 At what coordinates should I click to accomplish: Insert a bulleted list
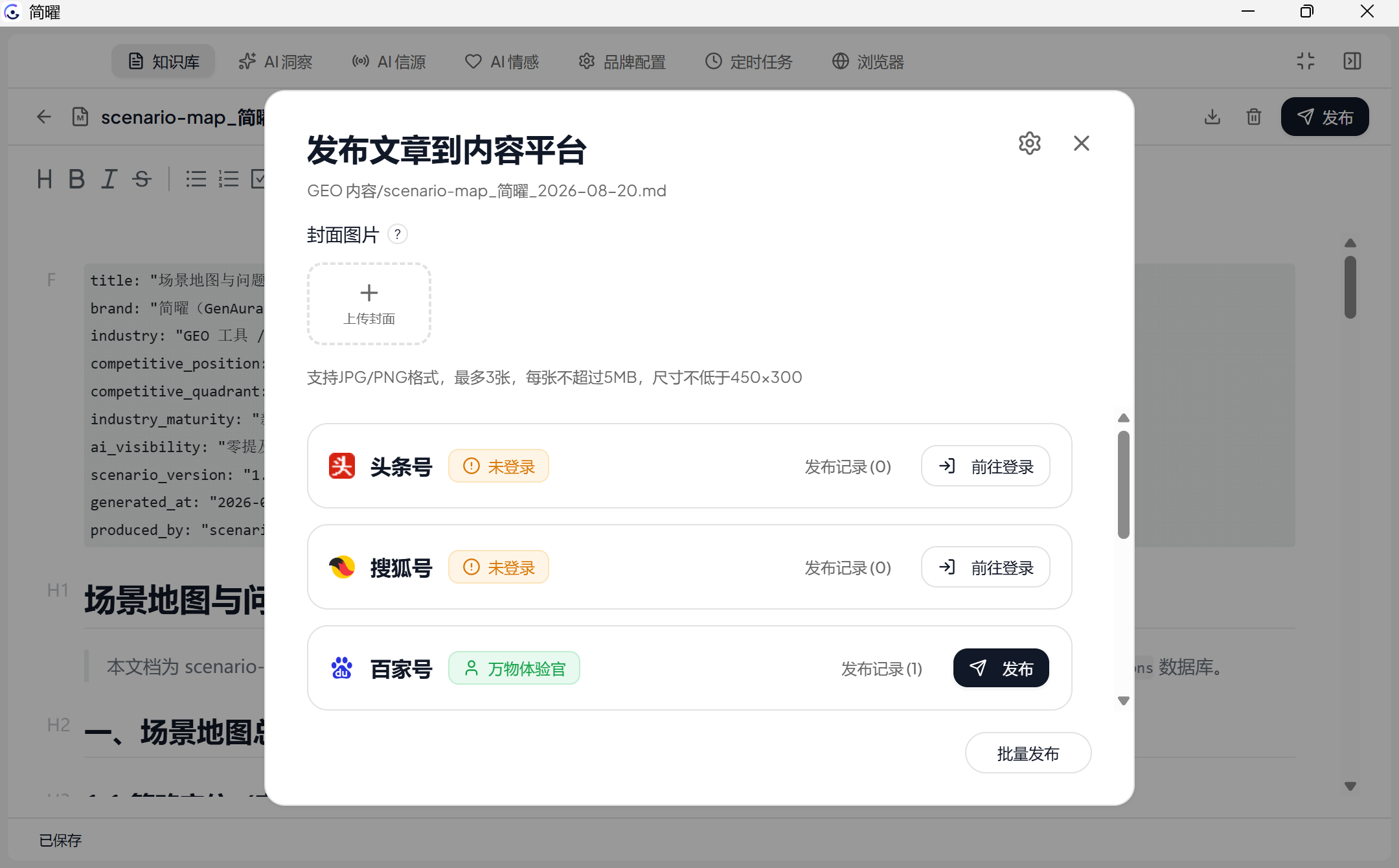[196, 179]
